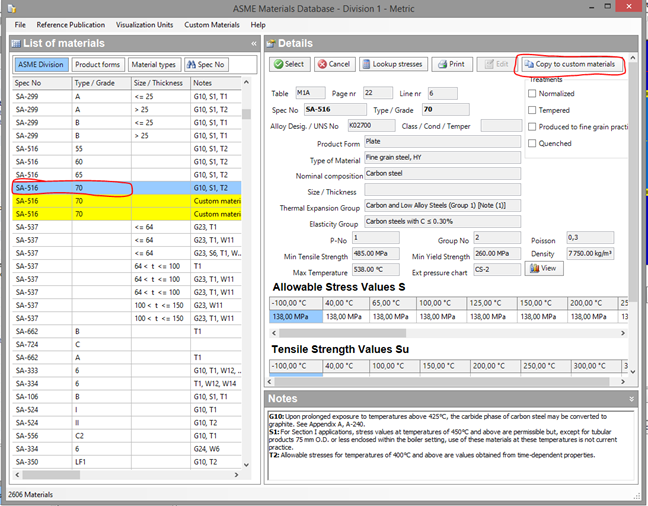This screenshot has height=506, width=648.
Task: Click the application icon in title bar
Action: 12,8
